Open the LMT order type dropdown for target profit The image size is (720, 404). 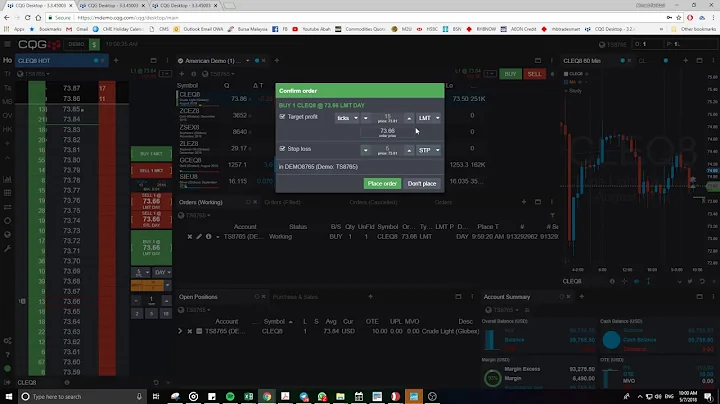click(429, 118)
